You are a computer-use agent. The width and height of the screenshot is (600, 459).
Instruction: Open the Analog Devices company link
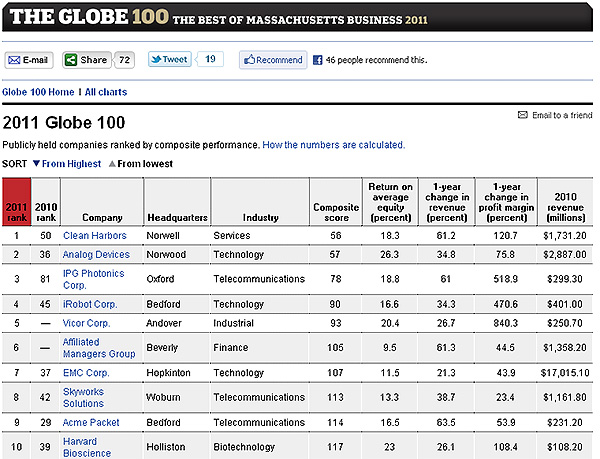tap(98, 256)
